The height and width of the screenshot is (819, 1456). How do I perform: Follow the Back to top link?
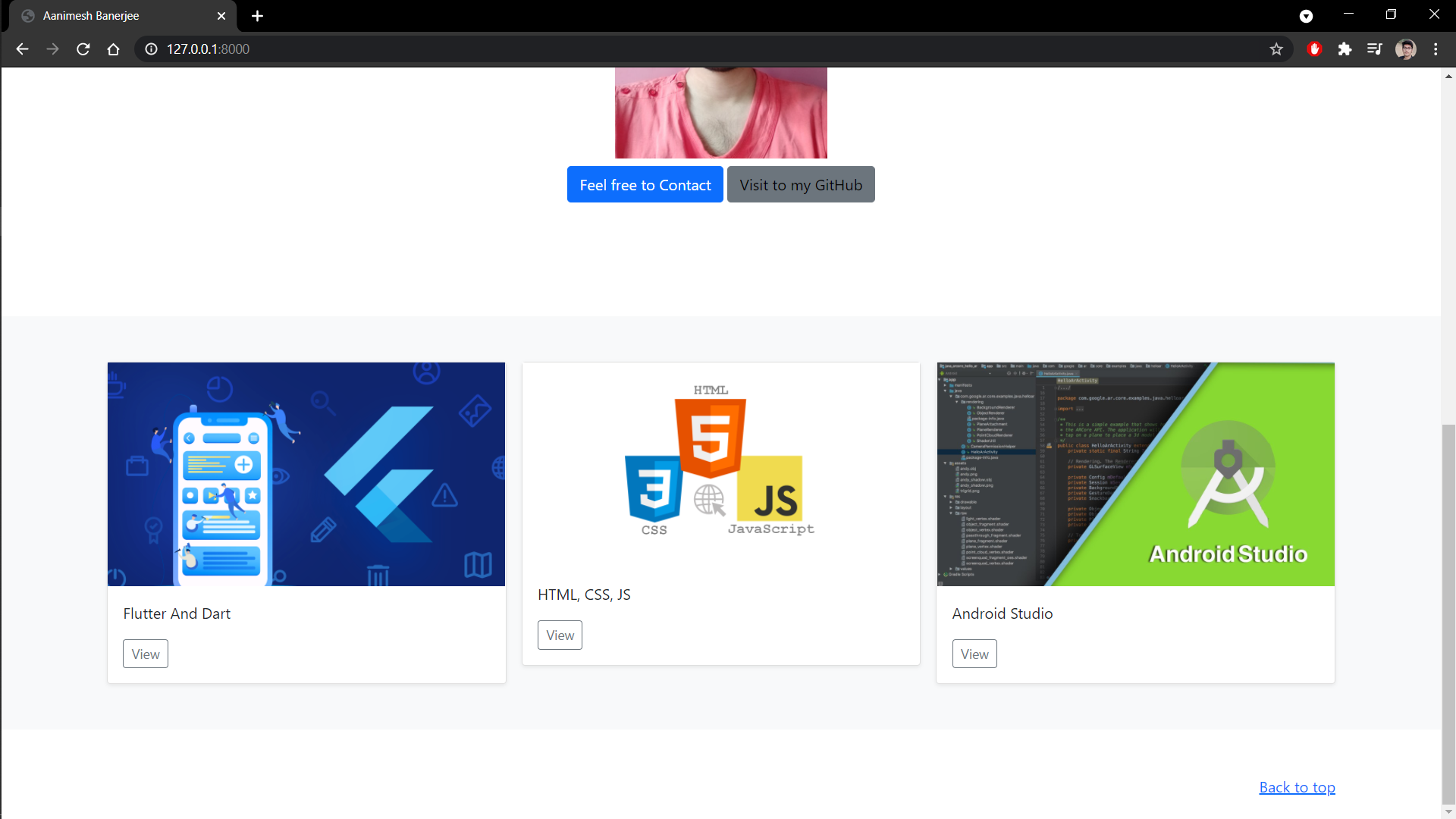(1297, 787)
